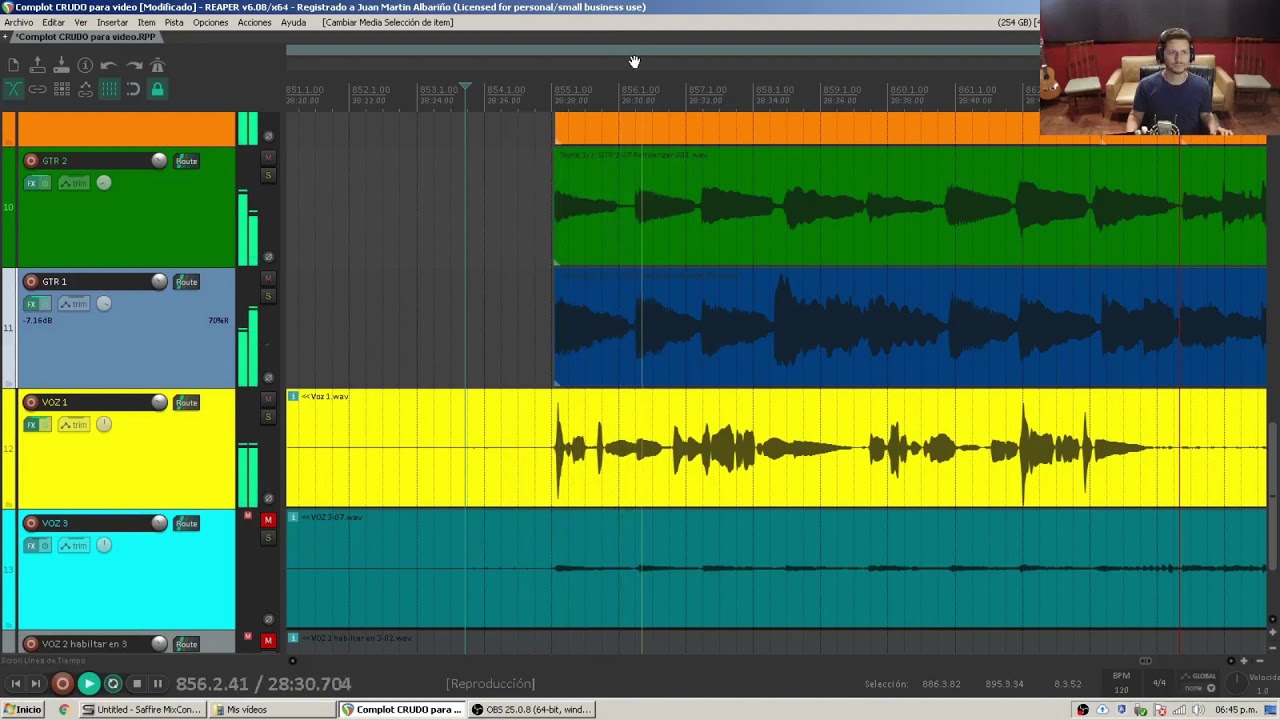The width and height of the screenshot is (1280, 720).
Task: Open the FX chain for VOZ 1
Action: pos(32,425)
